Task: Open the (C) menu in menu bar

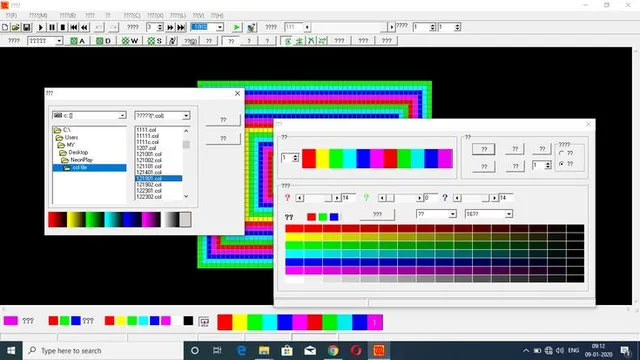Action: [x=132, y=16]
